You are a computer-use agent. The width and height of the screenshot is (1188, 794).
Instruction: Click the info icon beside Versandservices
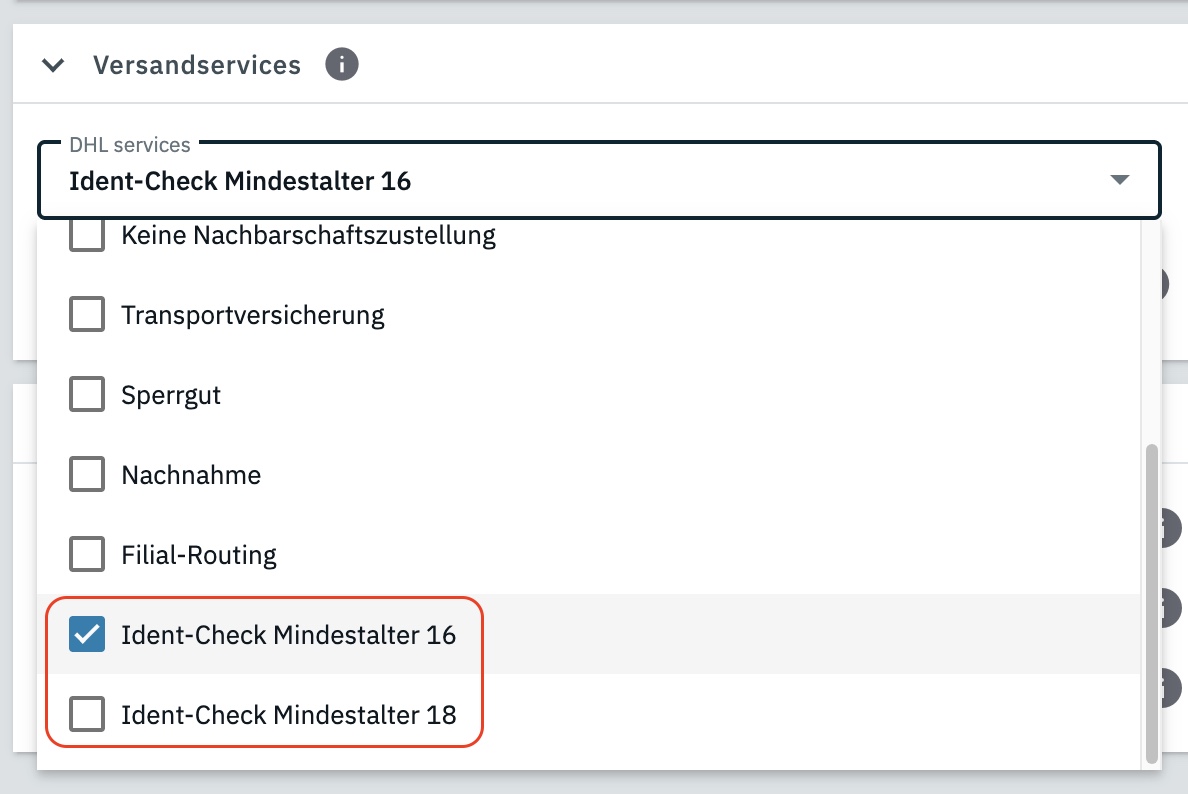pos(342,66)
